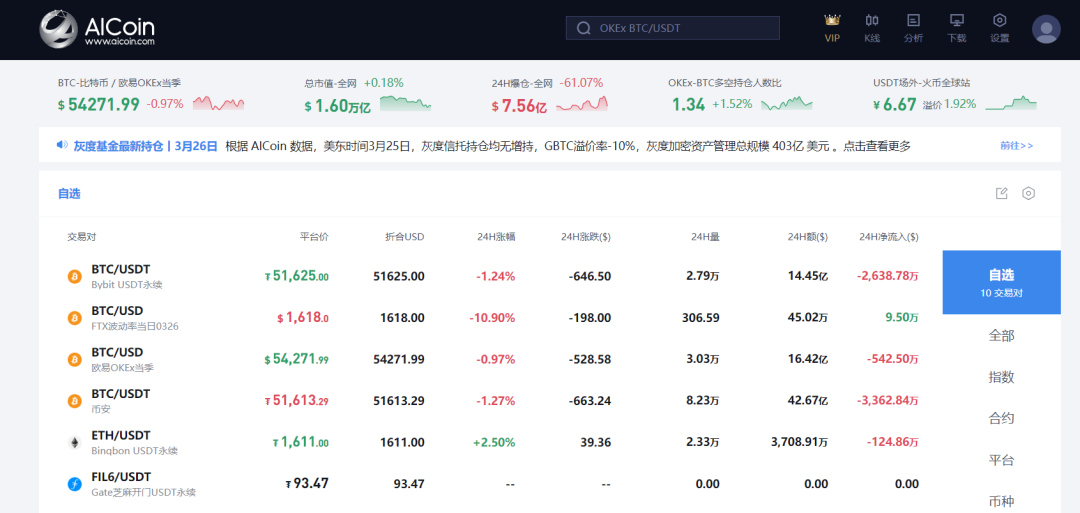Select the 自选 10 交易对 tab

tap(1001, 282)
